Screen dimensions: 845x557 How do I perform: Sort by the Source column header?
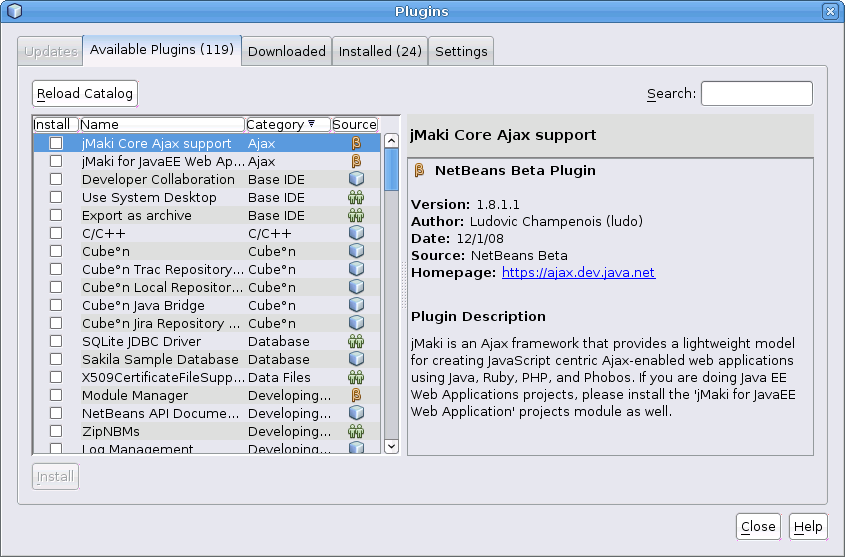point(355,124)
